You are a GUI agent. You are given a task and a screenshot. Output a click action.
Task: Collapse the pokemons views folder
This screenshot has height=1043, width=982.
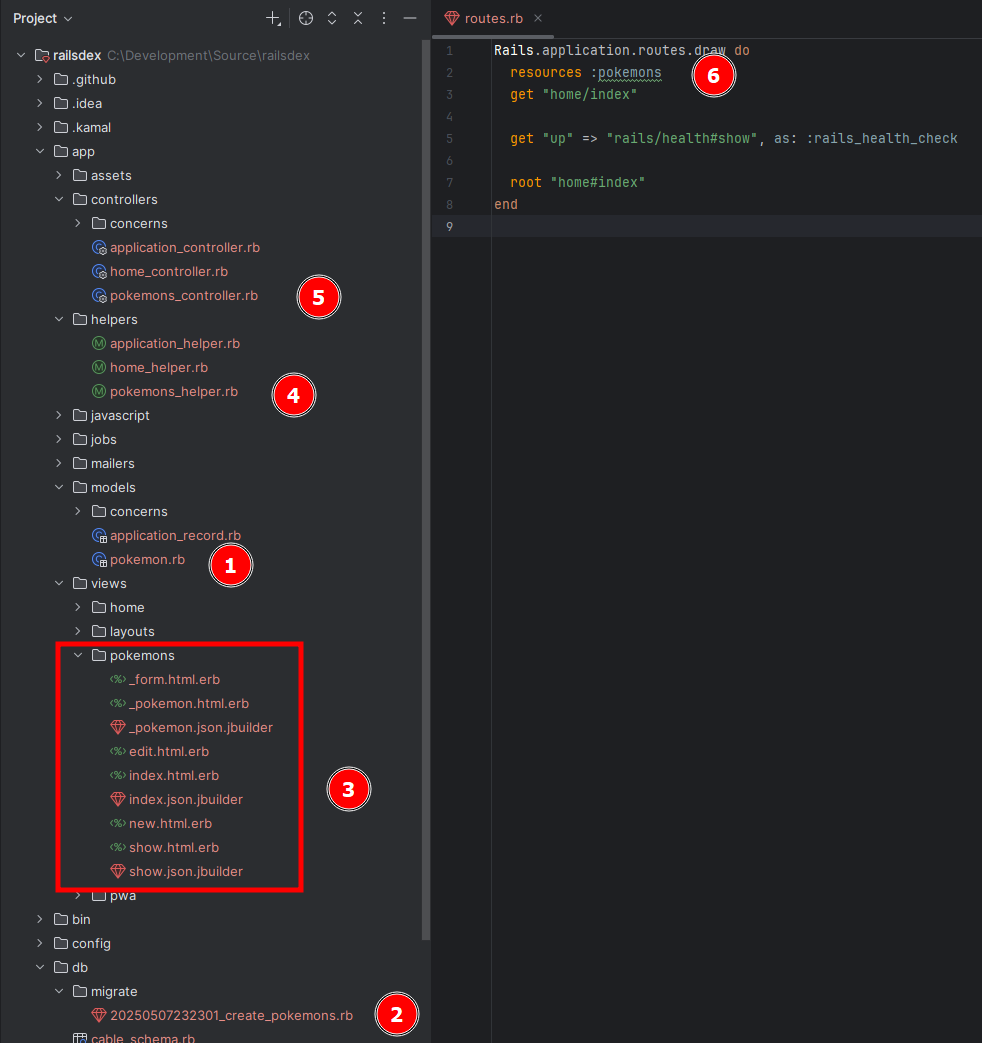pos(79,656)
